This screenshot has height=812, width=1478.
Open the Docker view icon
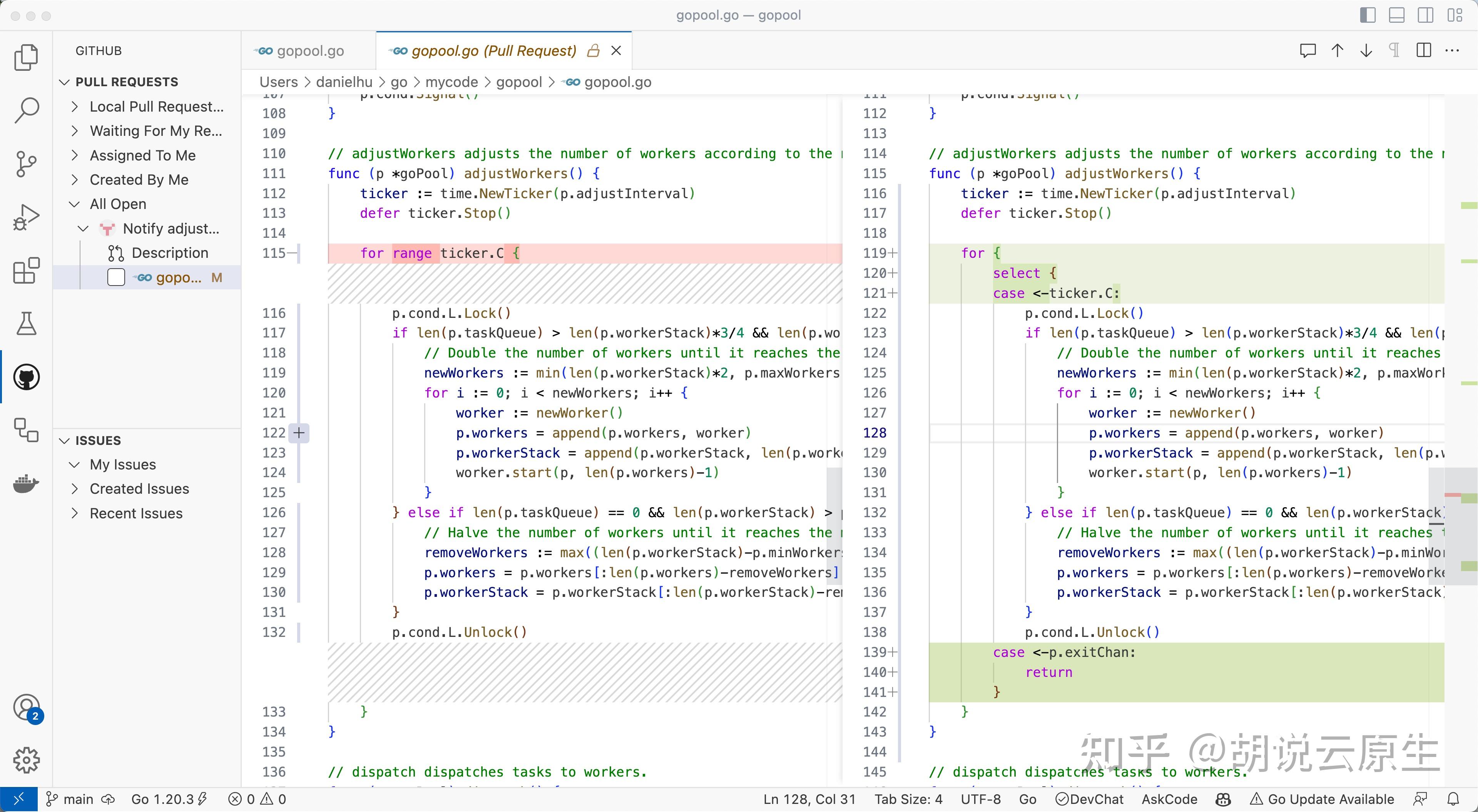27,484
